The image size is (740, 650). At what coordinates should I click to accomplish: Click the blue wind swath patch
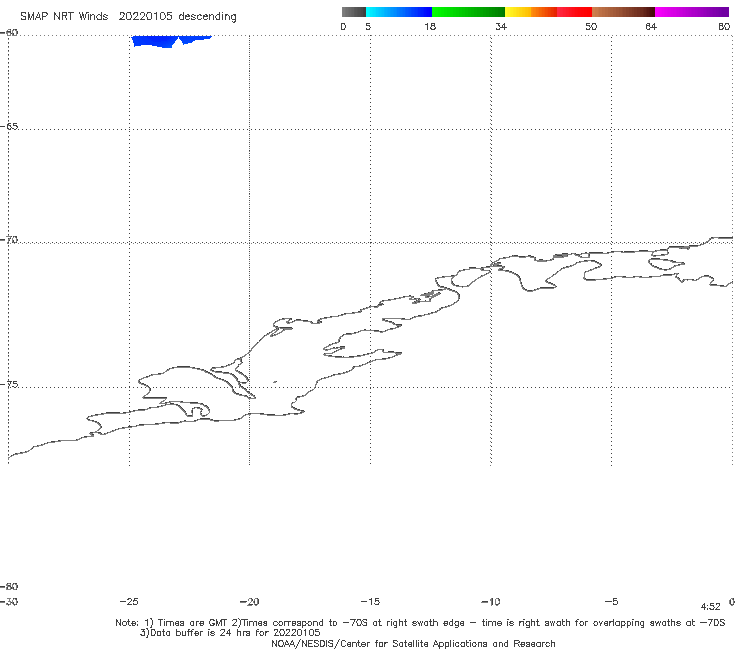point(171,41)
